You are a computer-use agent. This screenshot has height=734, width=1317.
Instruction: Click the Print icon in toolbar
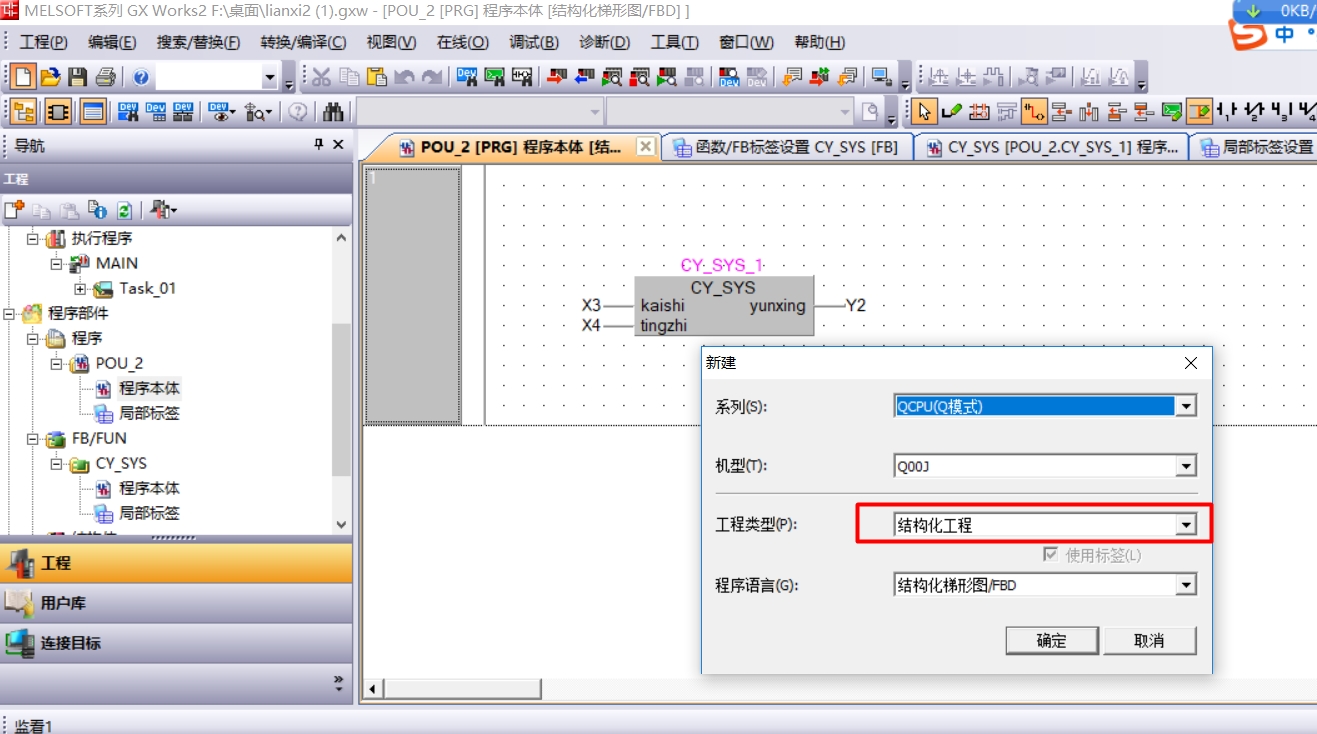[x=105, y=77]
